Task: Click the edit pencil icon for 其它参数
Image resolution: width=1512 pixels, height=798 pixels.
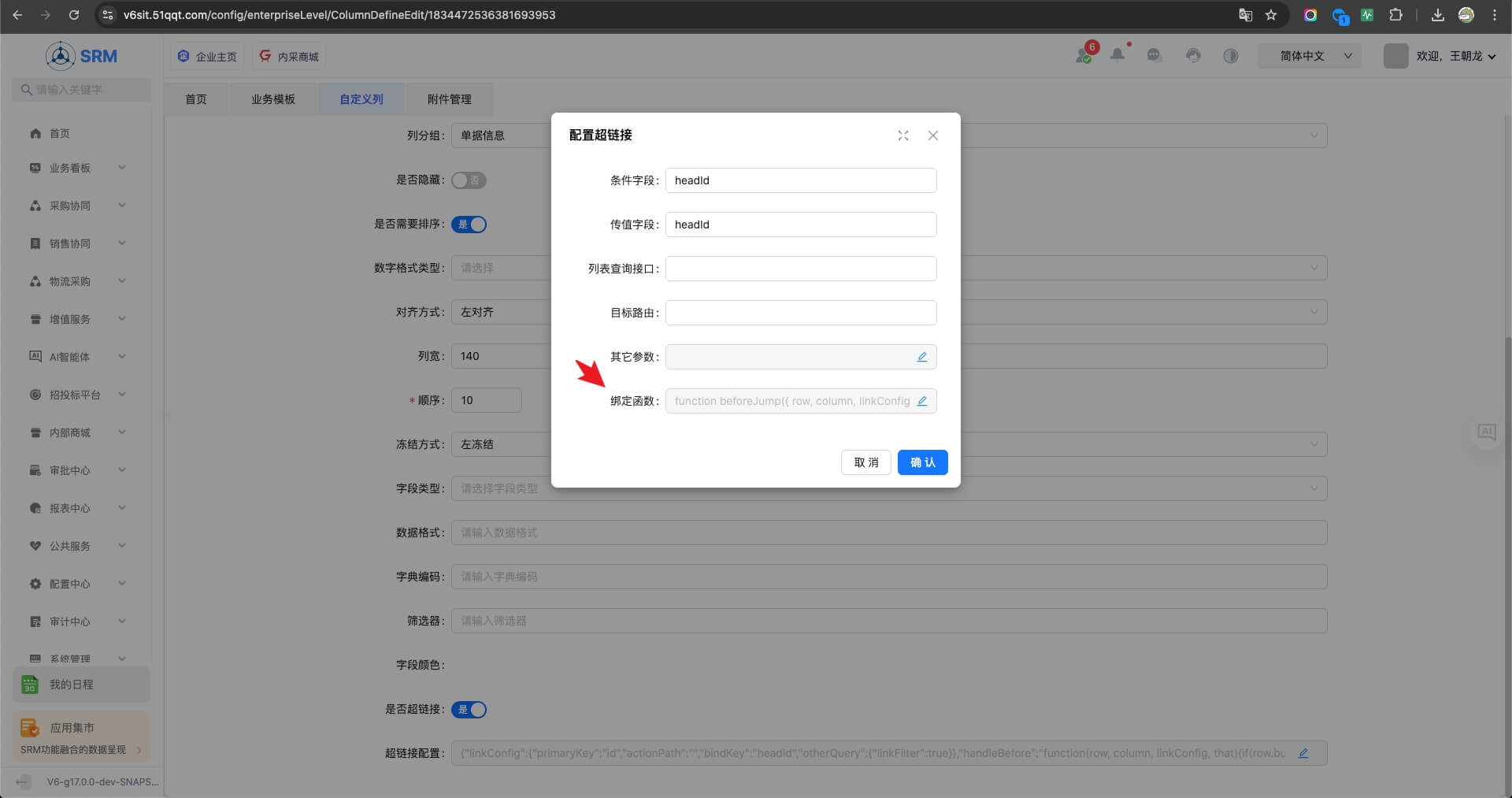Action: pos(921,357)
